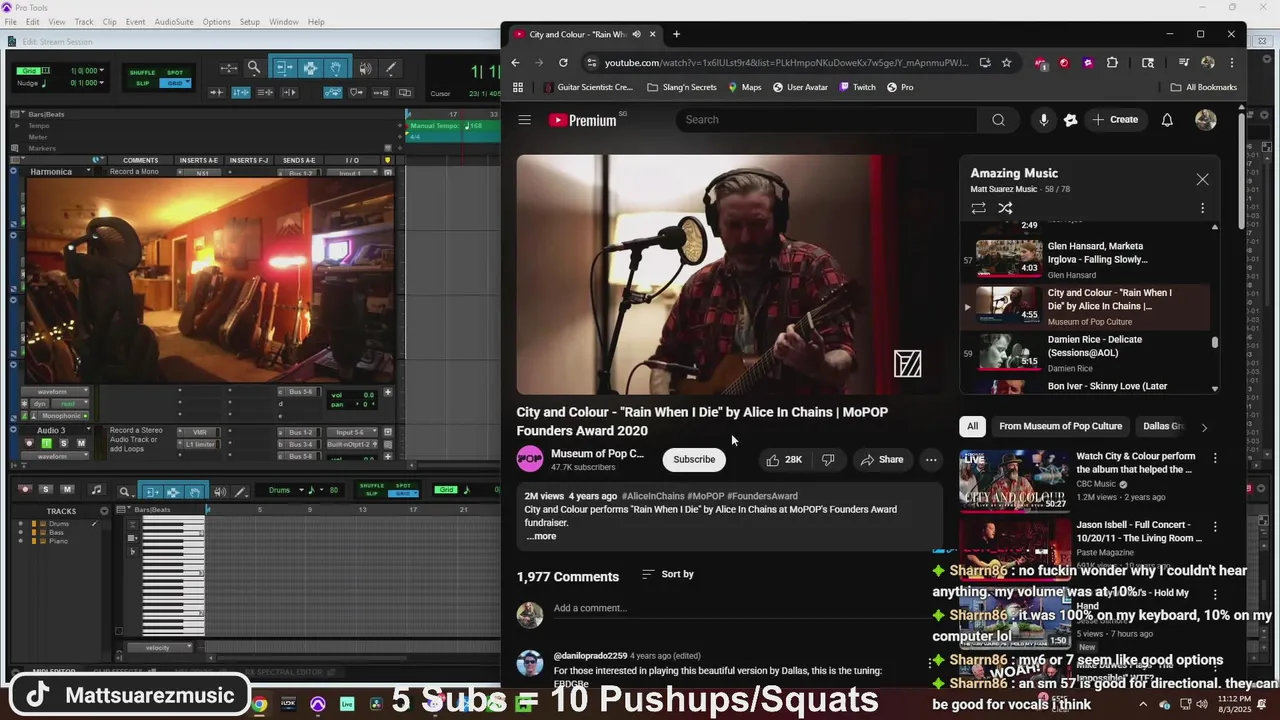Dislike the City and Colour video
The width and height of the screenshot is (1280, 720).
click(x=828, y=460)
